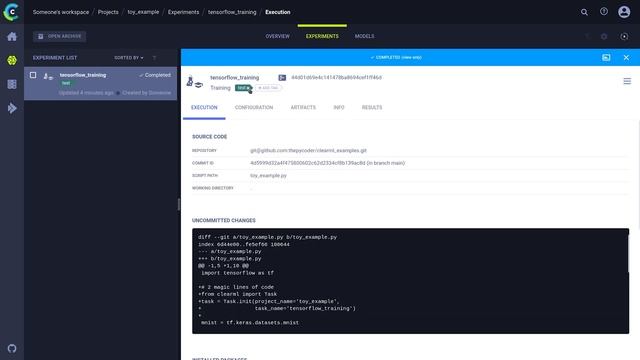The width and height of the screenshot is (640, 360).
Task: Click the archive icon in Open Archive button
Action: coord(40,36)
